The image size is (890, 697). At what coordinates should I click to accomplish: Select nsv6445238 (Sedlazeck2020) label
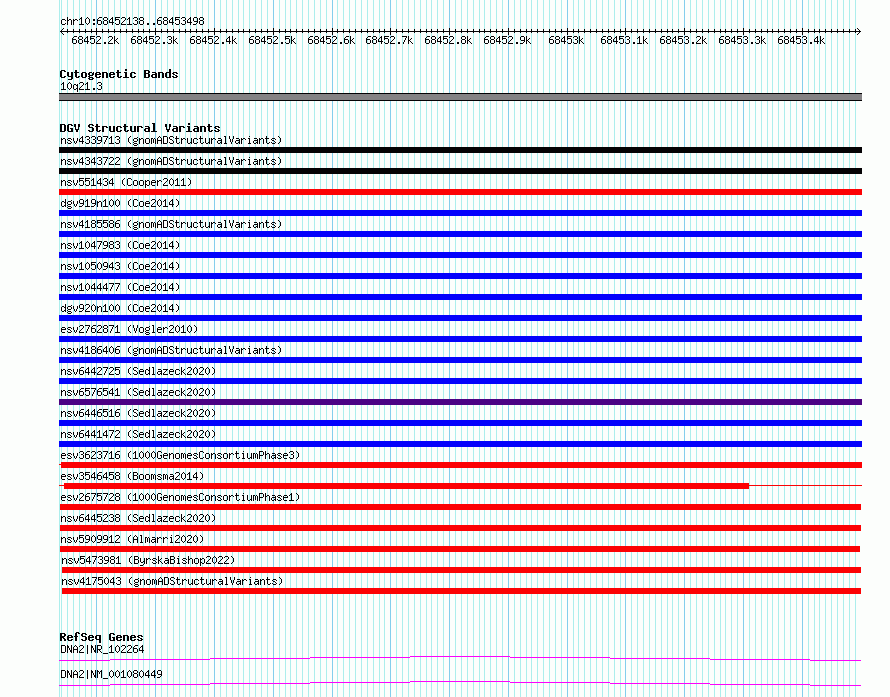point(138,518)
